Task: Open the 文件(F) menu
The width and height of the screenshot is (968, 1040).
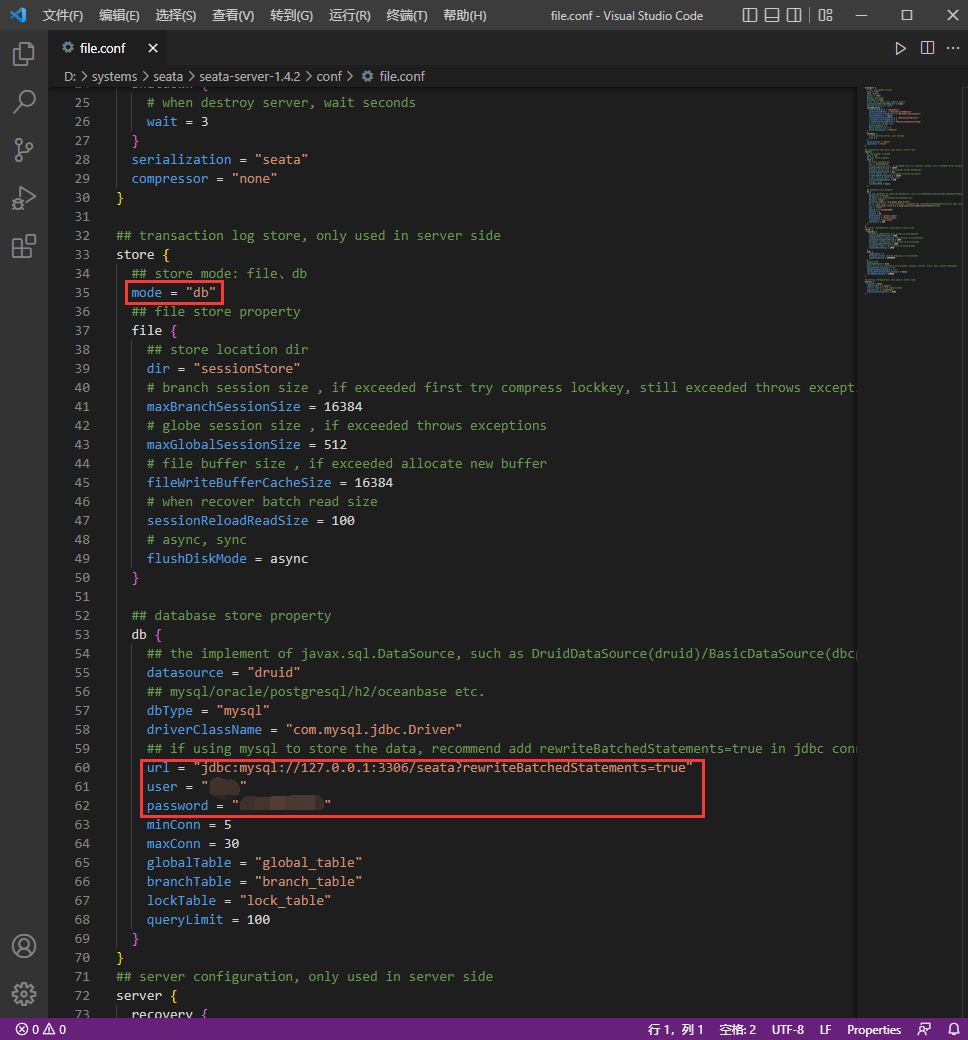Action: click(x=63, y=15)
